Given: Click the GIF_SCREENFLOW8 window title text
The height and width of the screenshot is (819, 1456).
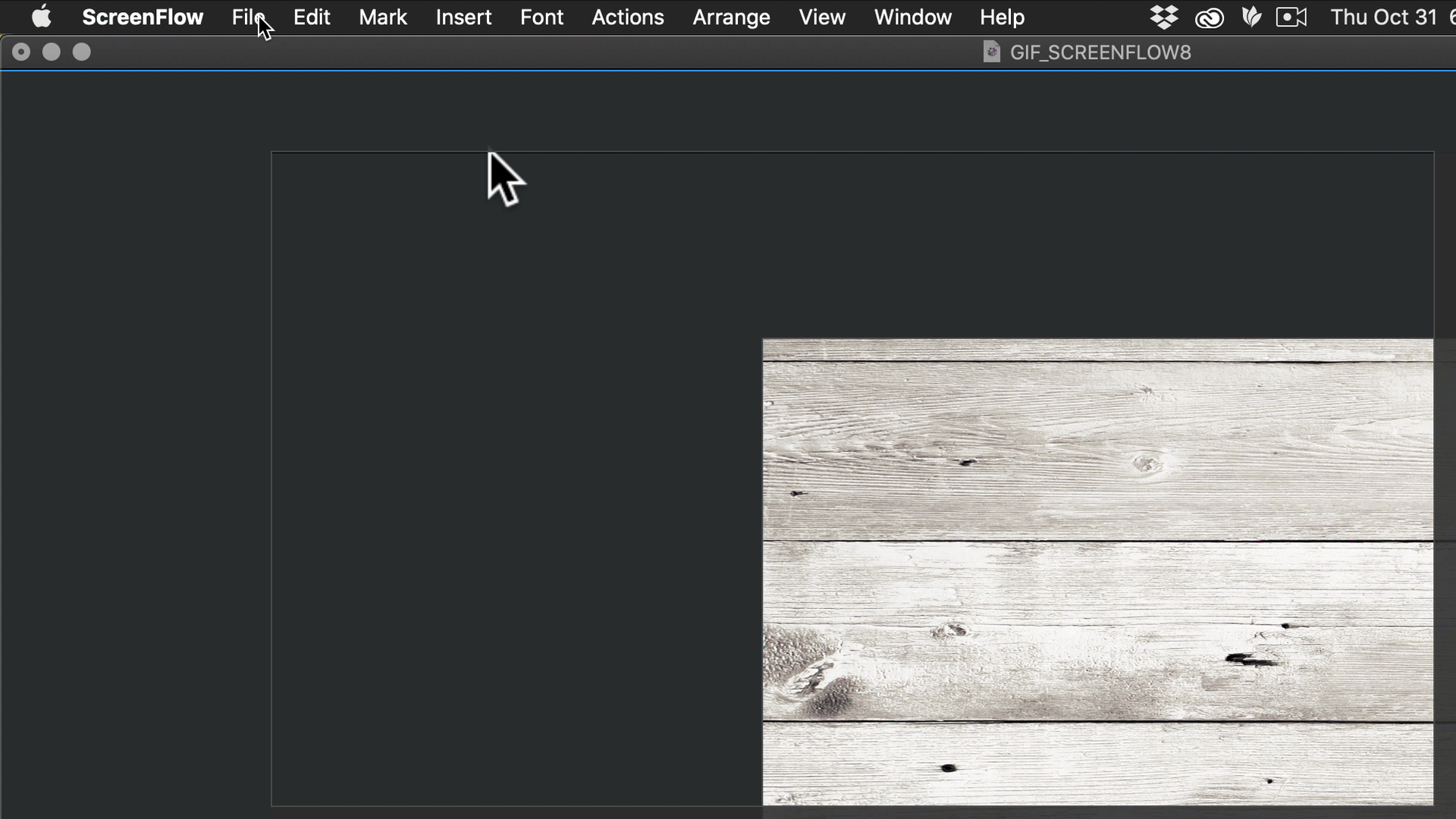Looking at the screenshot, I should [x=1100, y=52].
